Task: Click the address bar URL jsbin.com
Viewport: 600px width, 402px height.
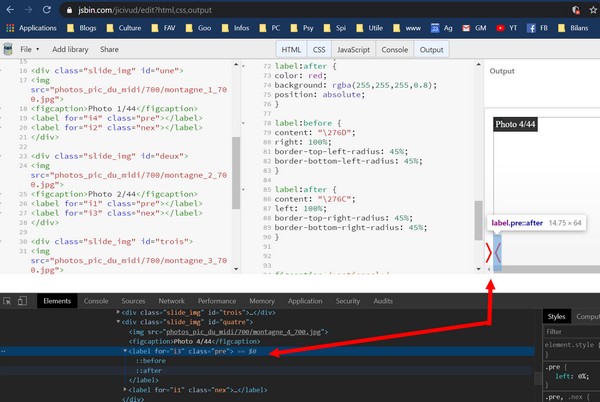Action: 145,10
